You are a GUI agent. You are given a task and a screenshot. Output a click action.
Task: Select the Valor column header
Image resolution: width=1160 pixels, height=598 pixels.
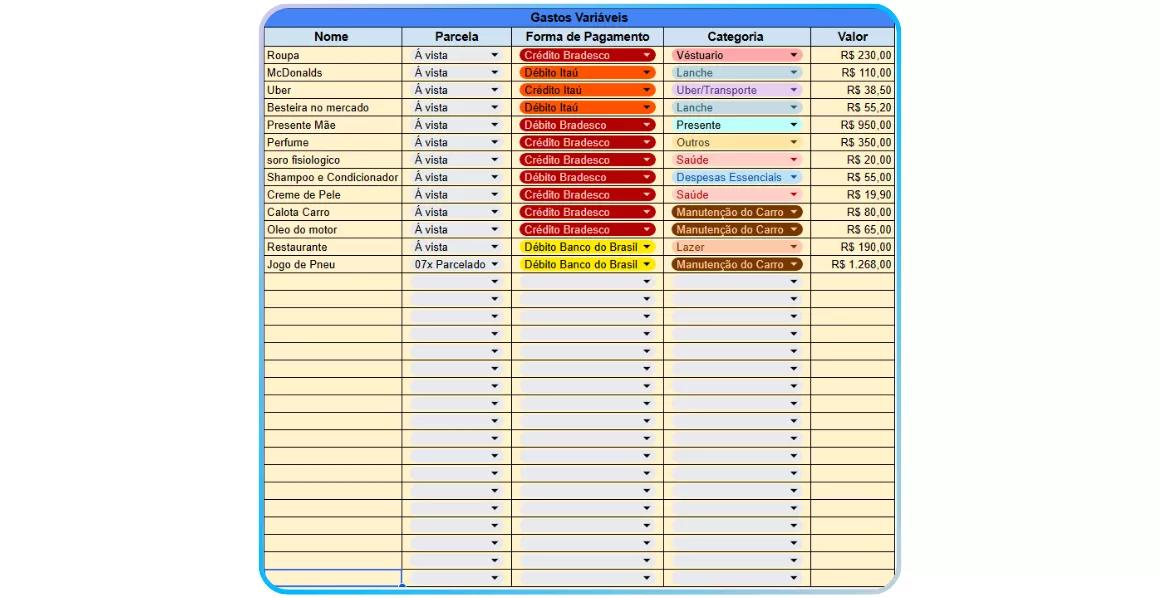852,37
